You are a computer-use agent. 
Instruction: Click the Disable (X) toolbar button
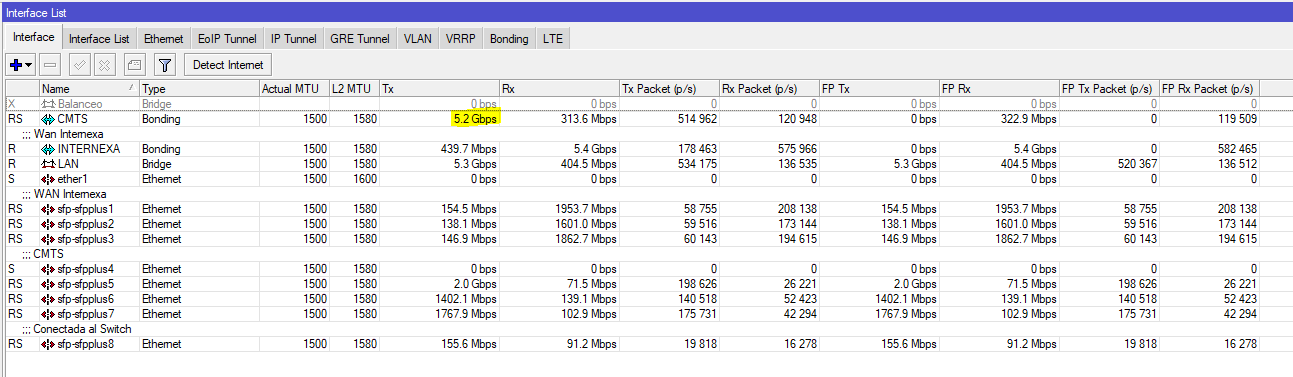(105, 65)
